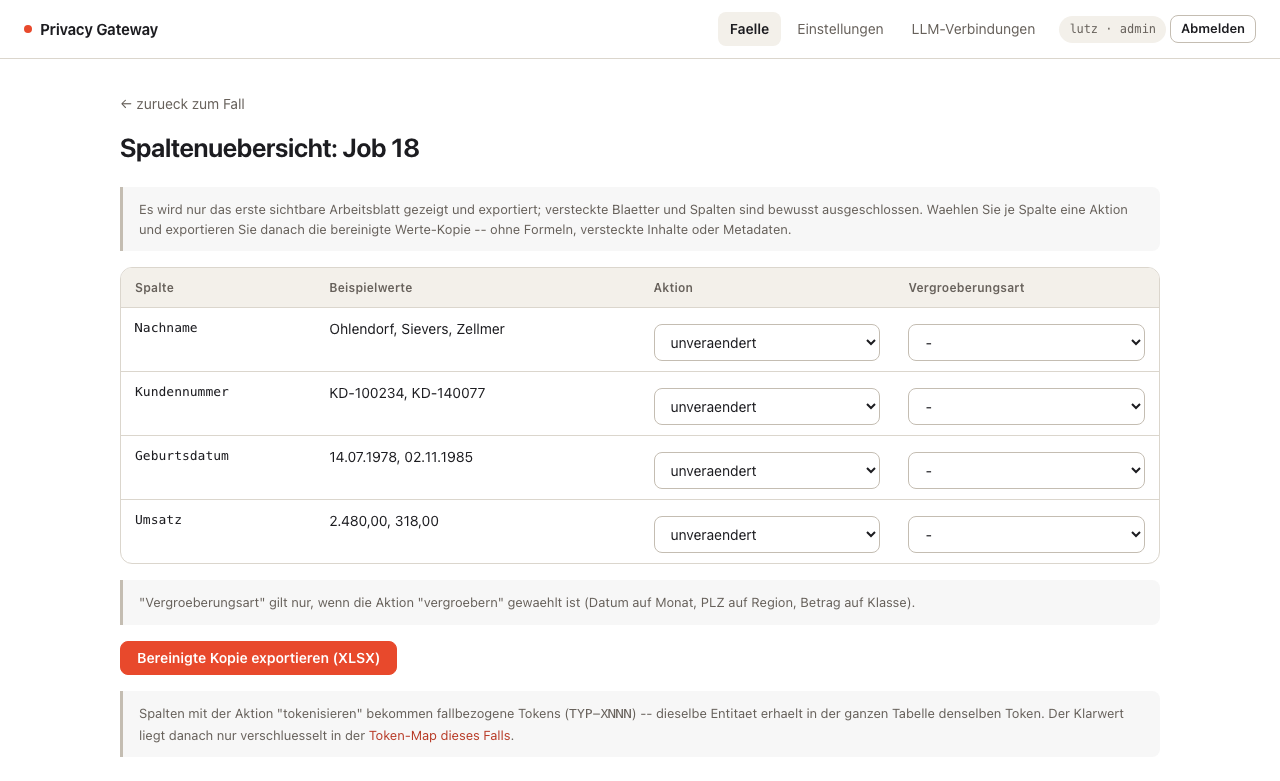
Task: Click sample values 2.480,00, 318,00
Action: pyautogui.click(x=384, y=521)
